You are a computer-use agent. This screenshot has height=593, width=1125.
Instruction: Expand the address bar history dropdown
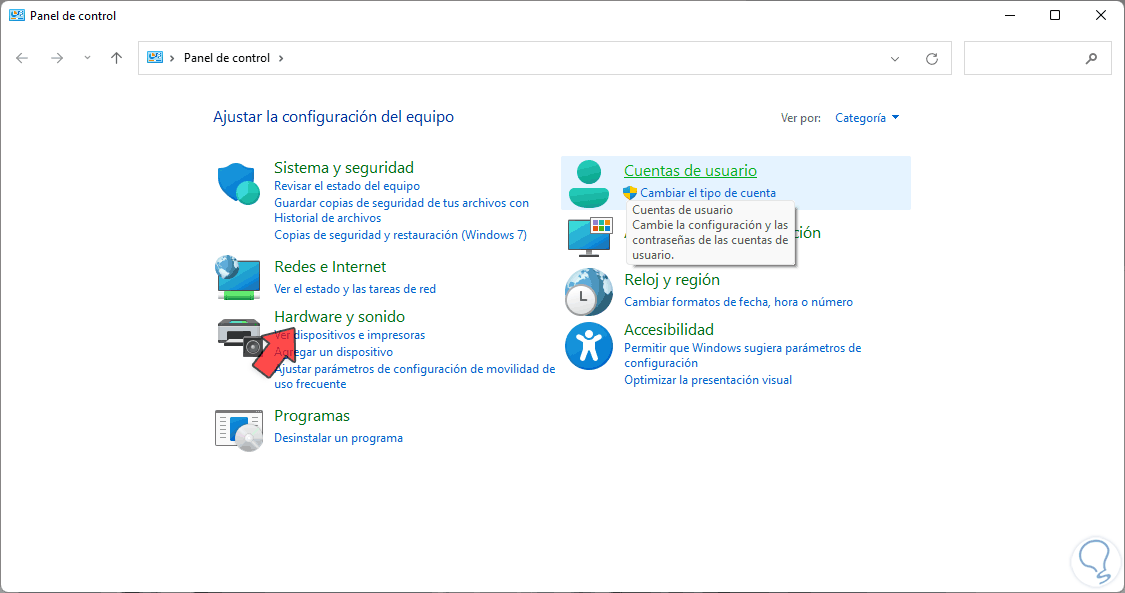click(x=895, y=59)
